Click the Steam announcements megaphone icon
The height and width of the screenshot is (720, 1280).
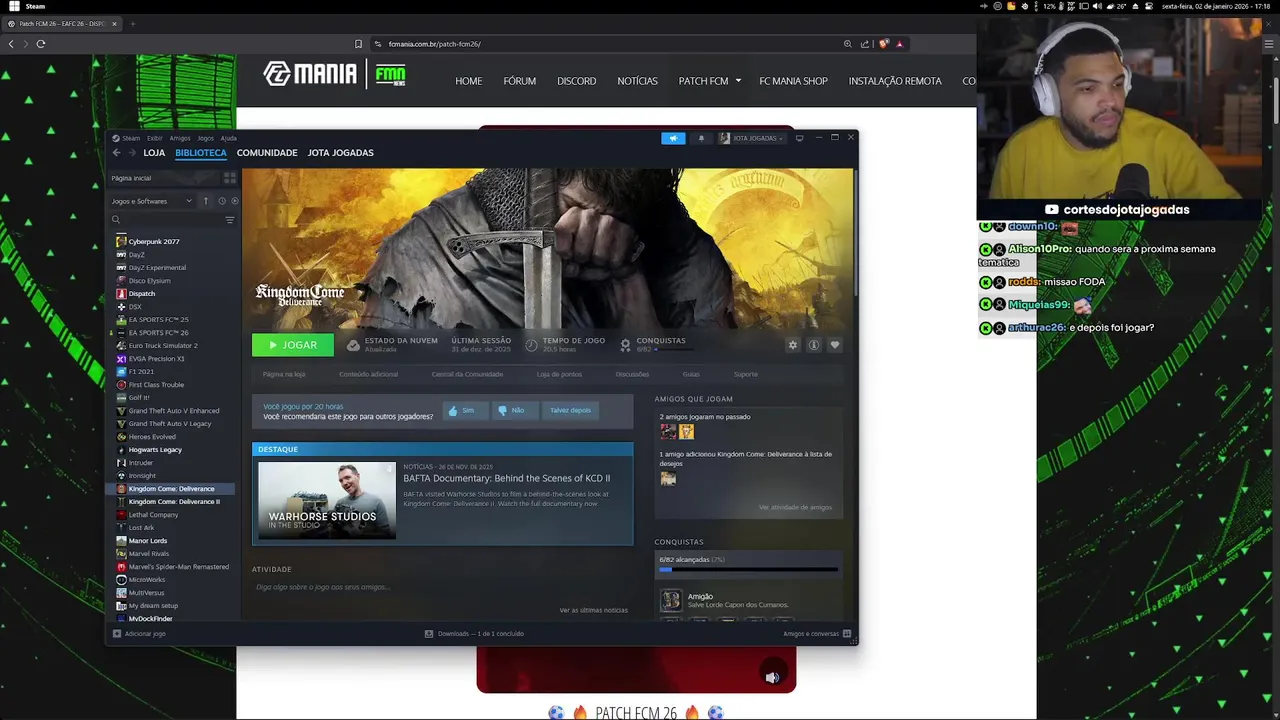click(673, 138)
